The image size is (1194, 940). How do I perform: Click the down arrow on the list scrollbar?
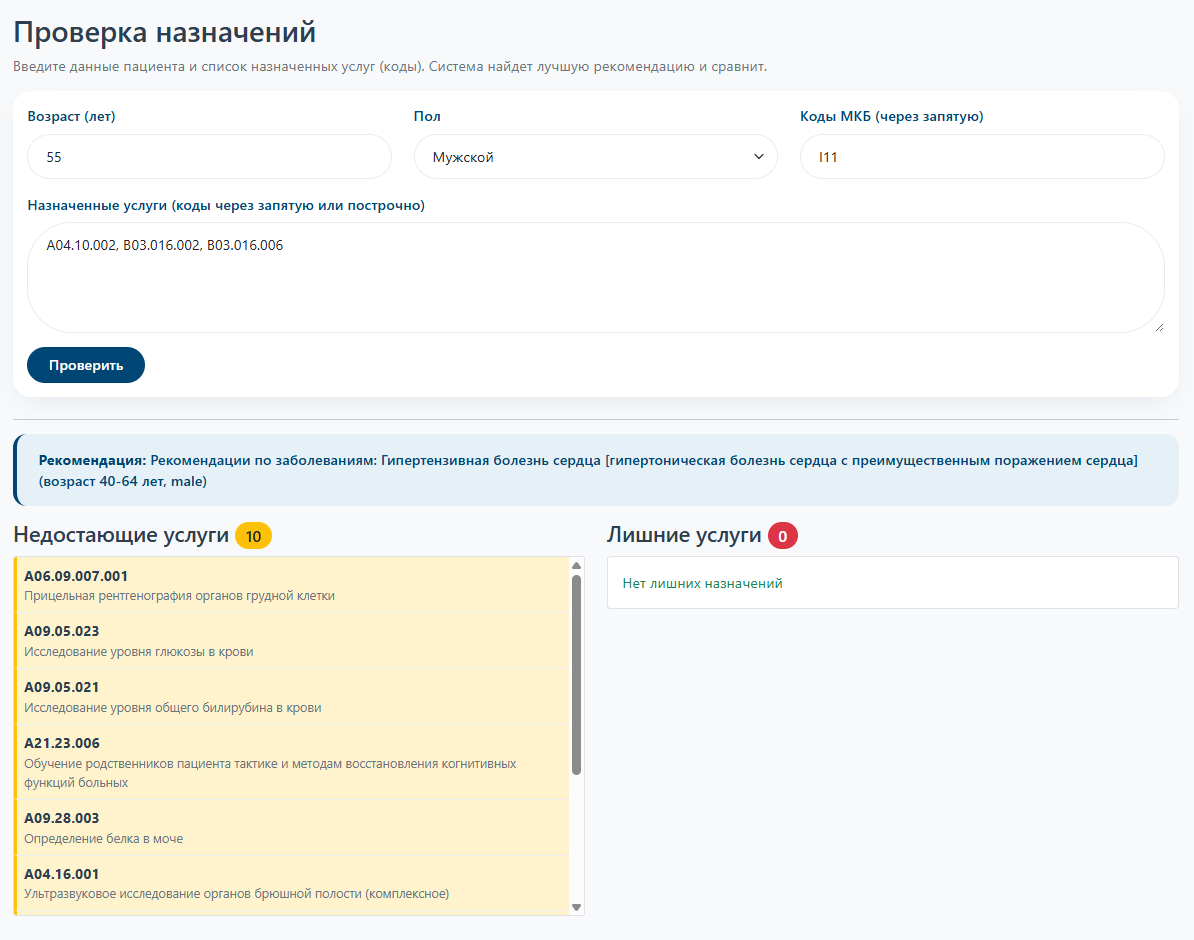[575, 906]
